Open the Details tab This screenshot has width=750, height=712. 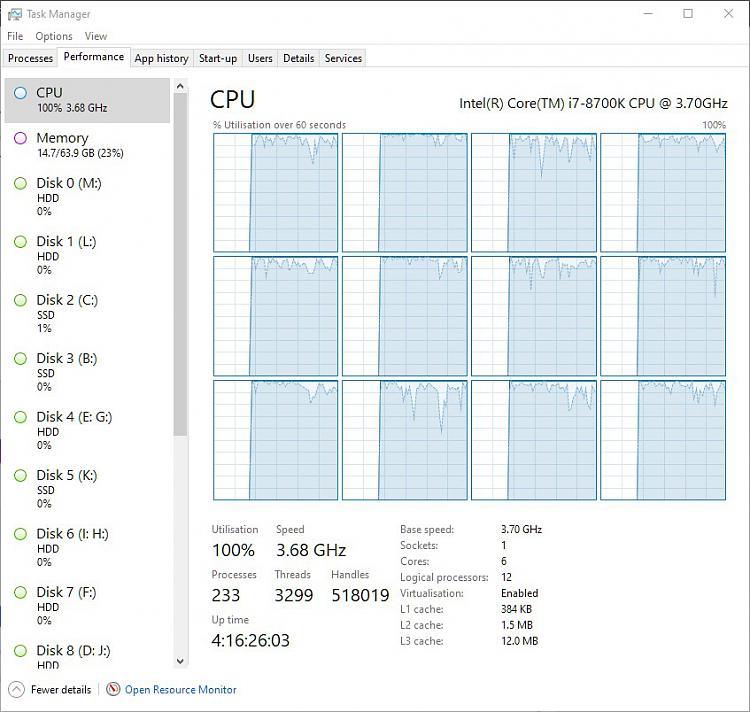tap(298, 58)
